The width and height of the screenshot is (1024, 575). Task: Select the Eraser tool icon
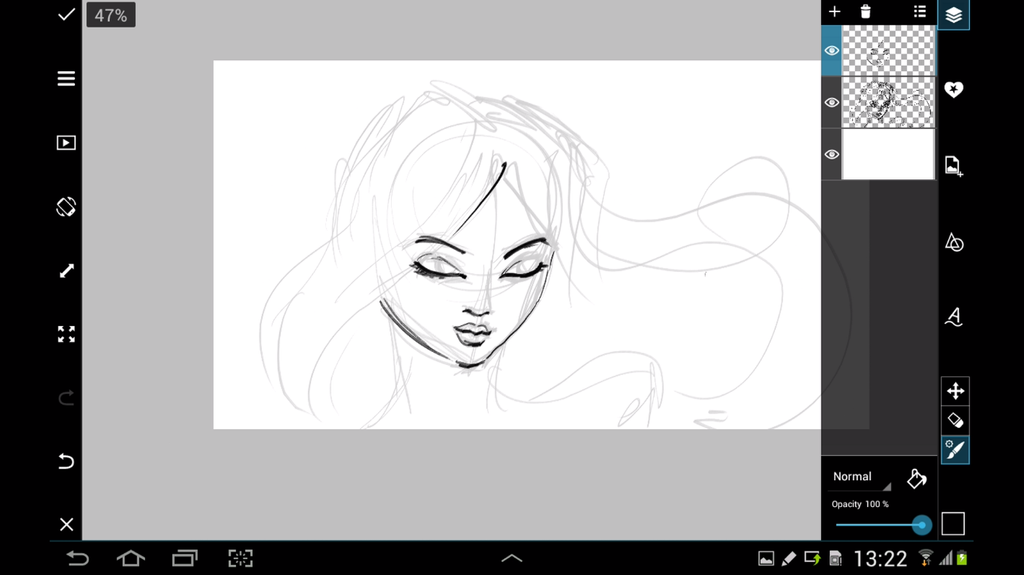[955, 420]
